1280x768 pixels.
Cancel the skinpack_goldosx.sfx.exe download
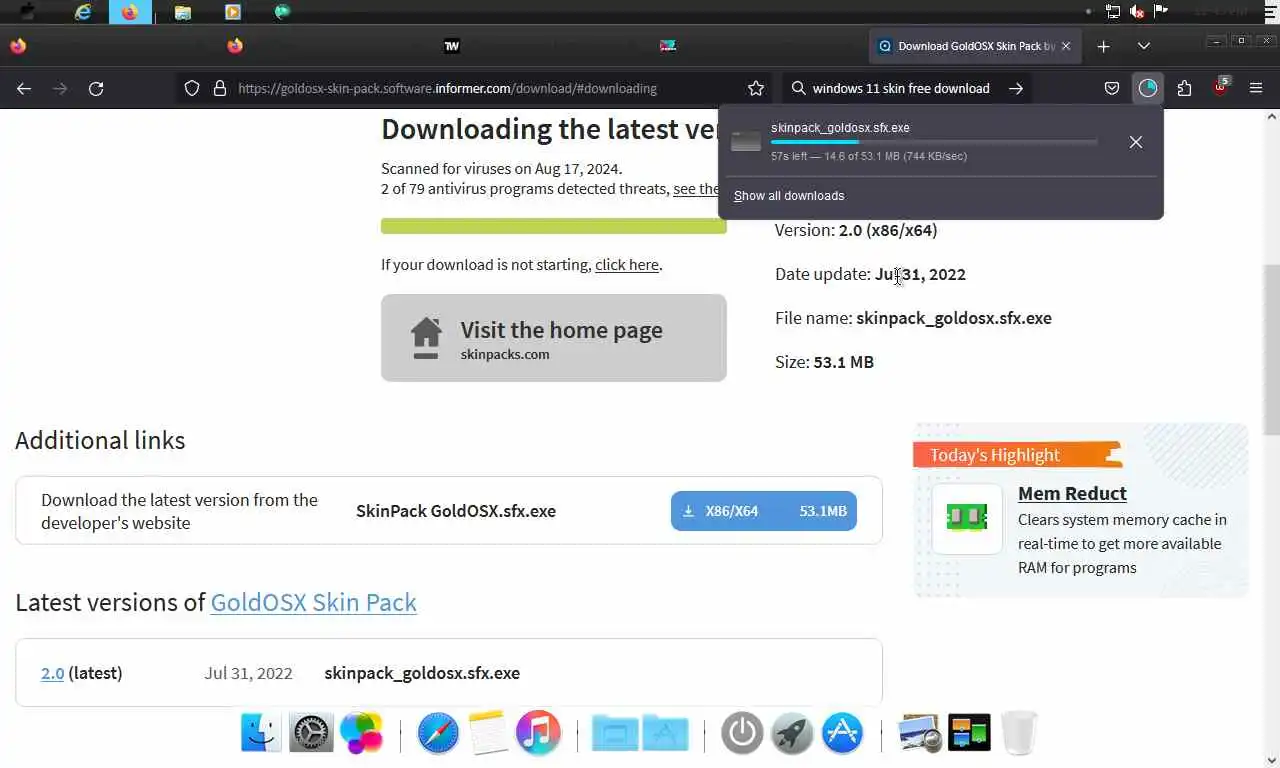click(x=1136, y=142)
